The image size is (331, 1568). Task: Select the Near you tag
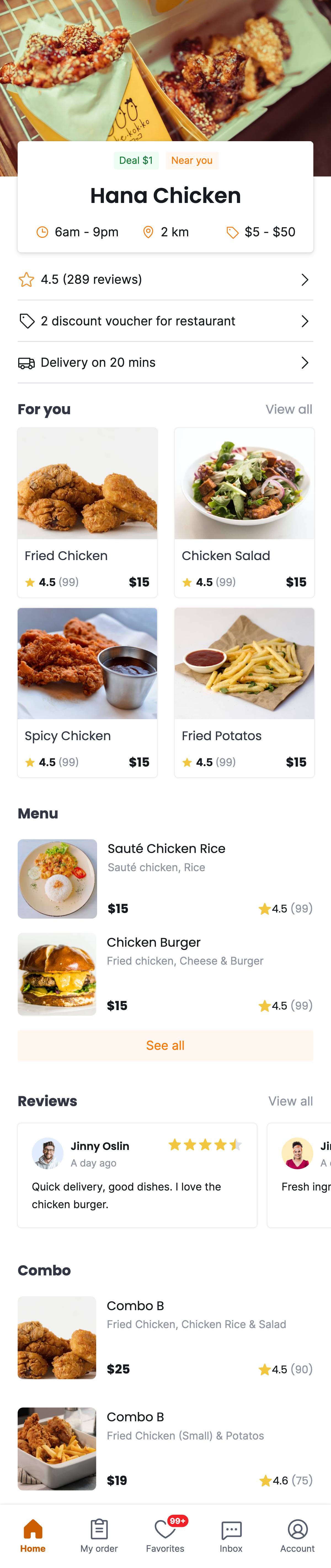click(192, 160)
